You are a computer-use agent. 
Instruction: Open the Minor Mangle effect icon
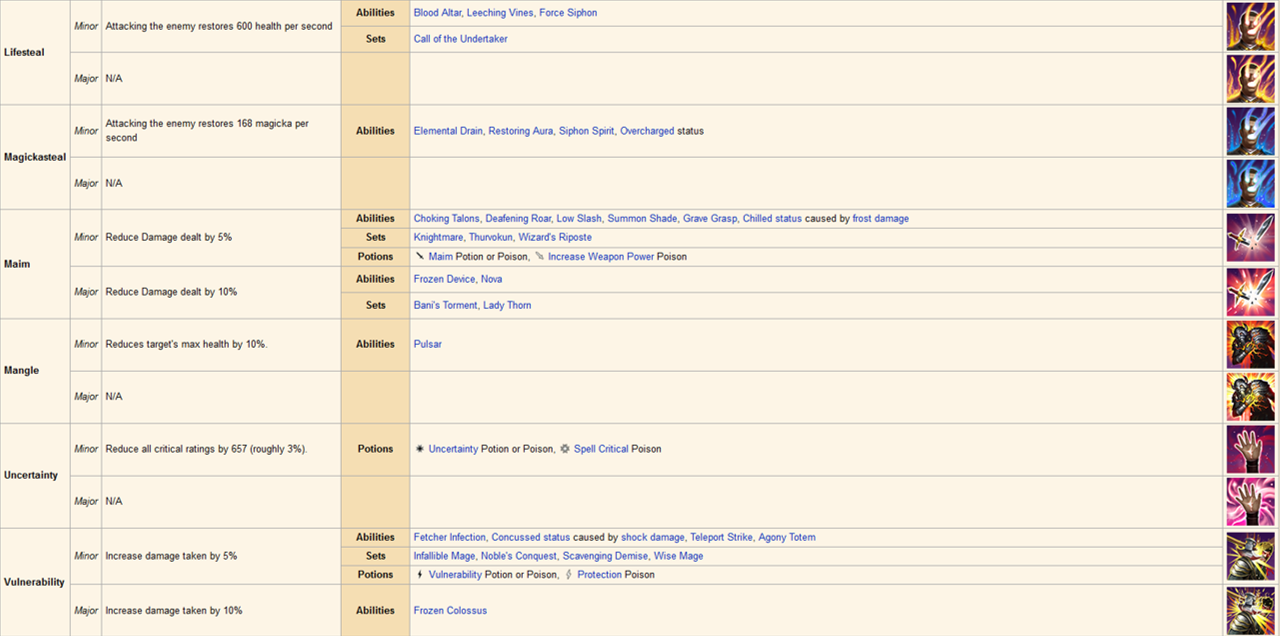point(1250,345)
